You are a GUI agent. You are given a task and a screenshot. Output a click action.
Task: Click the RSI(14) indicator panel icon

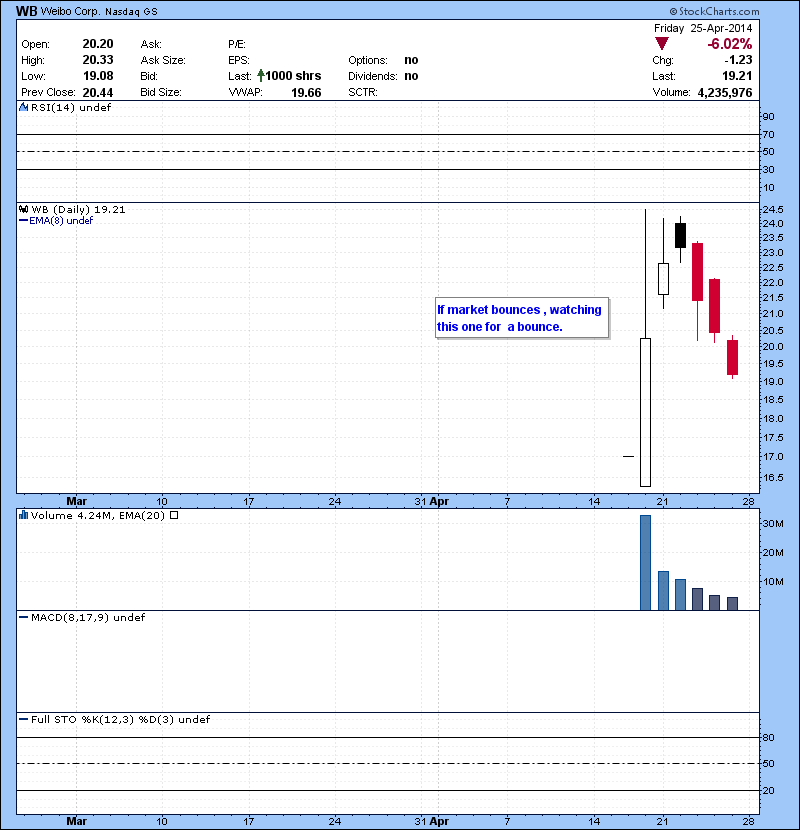23,107
